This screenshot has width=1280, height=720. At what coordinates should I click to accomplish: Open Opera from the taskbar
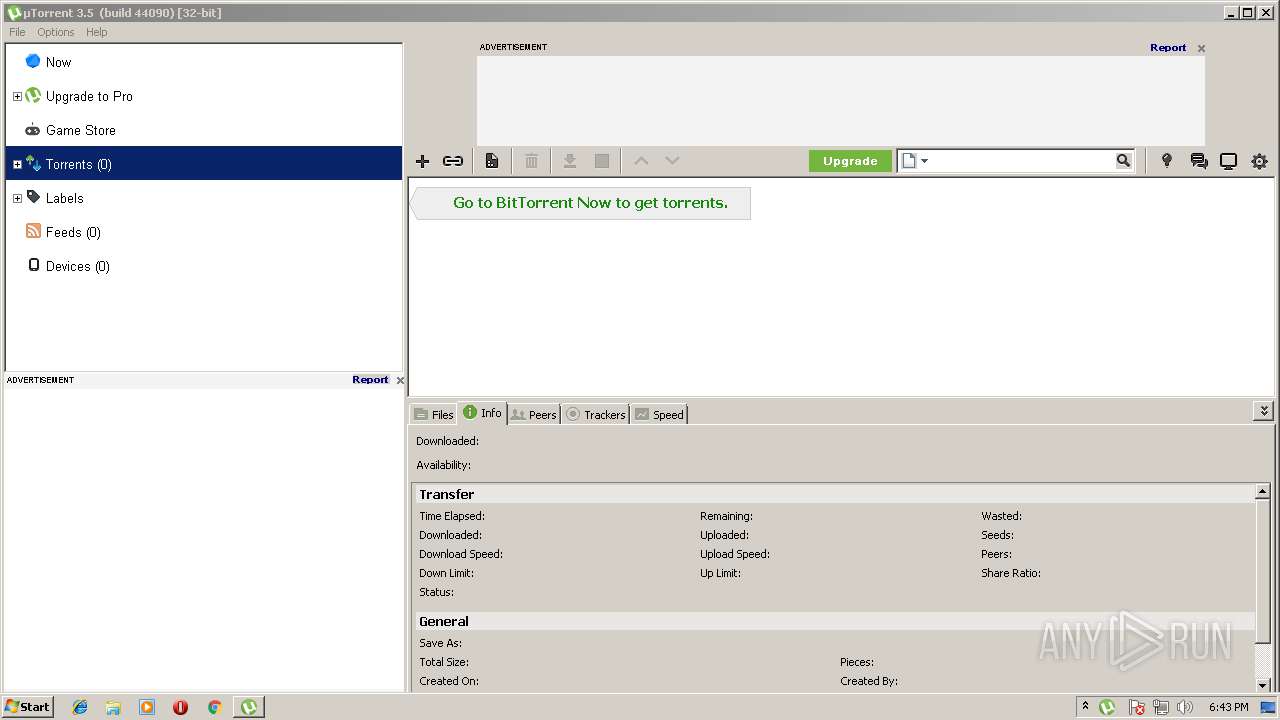tap(180, 707)
